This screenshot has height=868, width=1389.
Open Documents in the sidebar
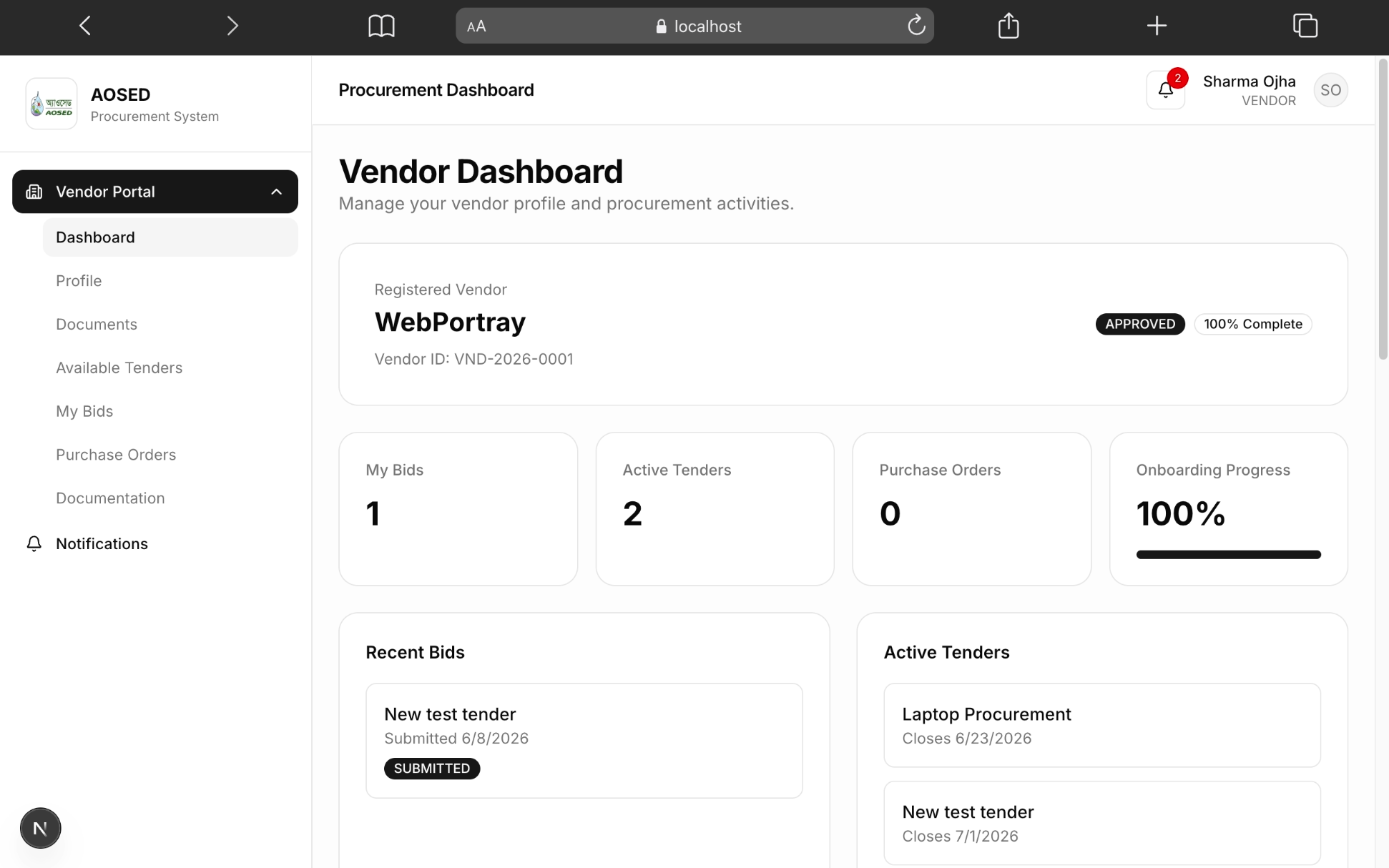[170, 325]
